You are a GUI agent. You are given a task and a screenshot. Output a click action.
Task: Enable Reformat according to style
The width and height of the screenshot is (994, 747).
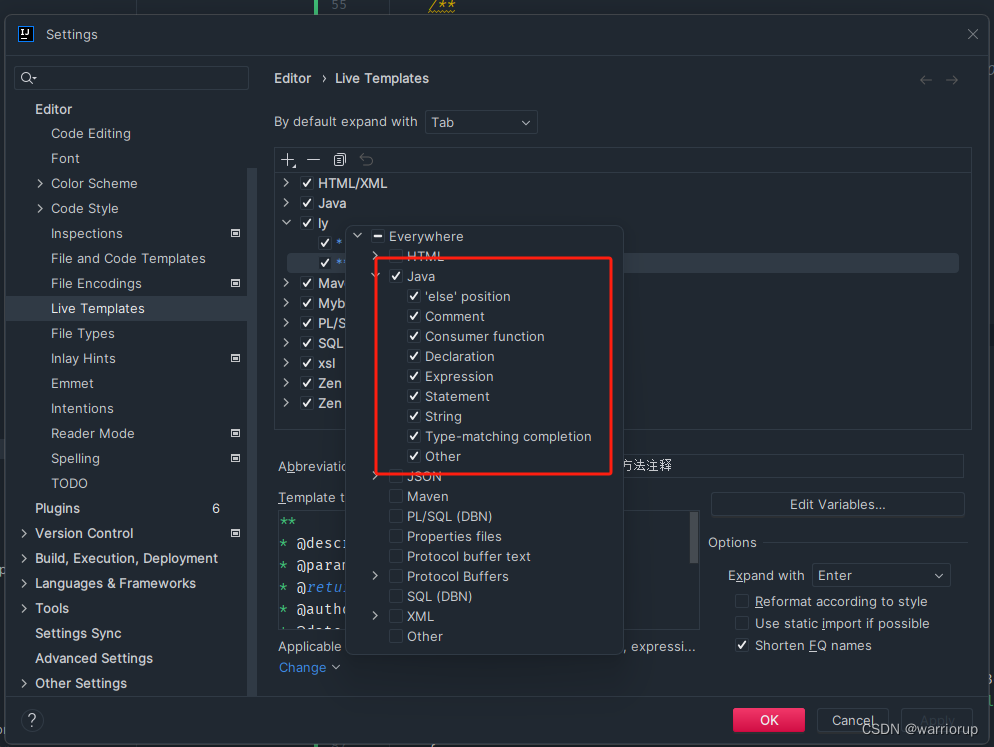[742, 601]
